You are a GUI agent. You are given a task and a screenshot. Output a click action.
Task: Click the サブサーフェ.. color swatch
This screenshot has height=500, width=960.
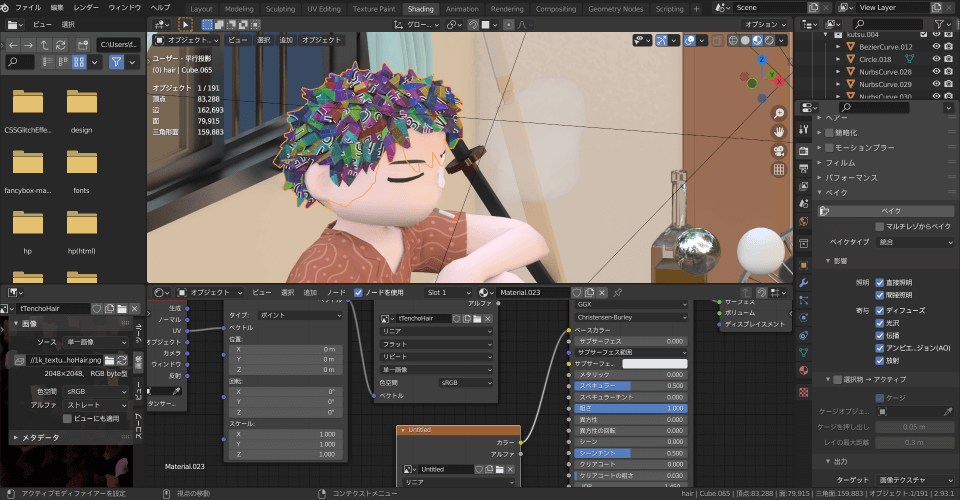(x=654, y=364)
